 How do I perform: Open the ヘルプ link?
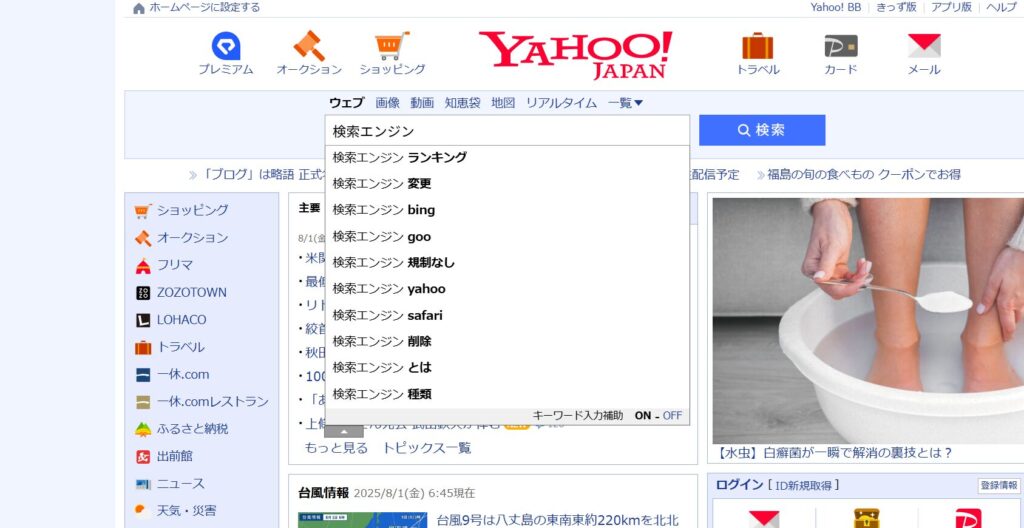click(1001, 7)
